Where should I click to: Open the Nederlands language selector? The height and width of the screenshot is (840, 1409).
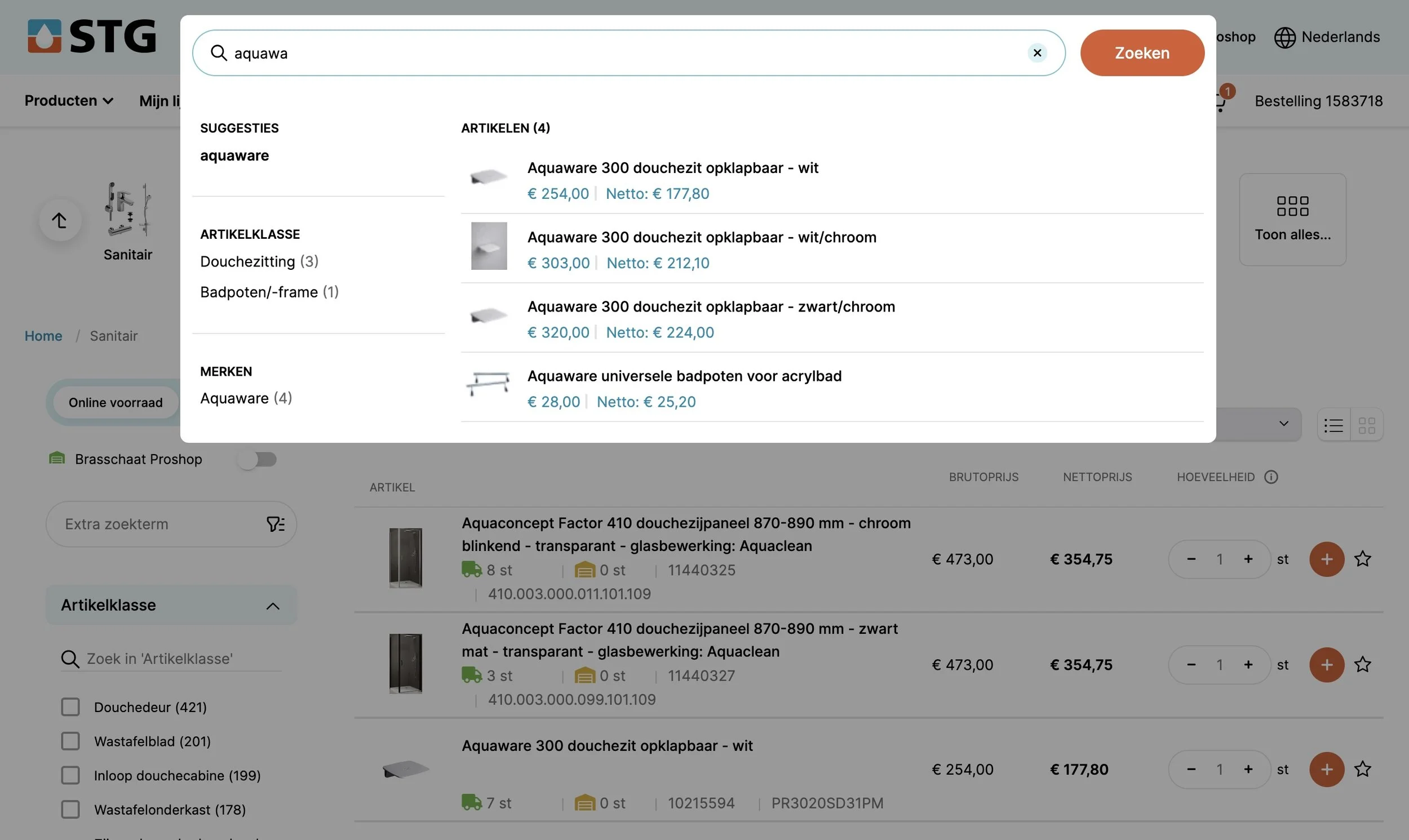1326,37
